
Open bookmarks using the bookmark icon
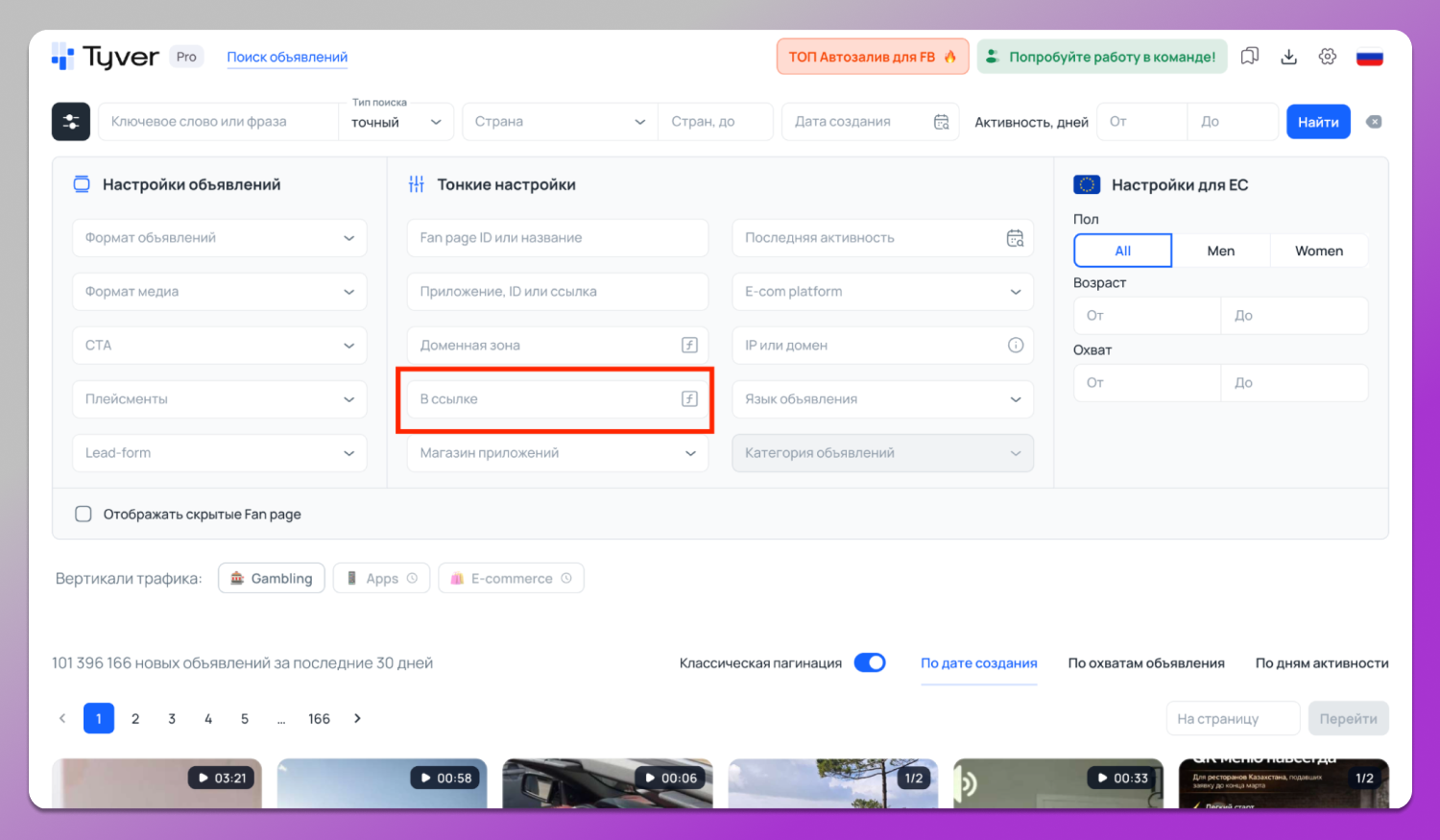(x=1249, y=56)
